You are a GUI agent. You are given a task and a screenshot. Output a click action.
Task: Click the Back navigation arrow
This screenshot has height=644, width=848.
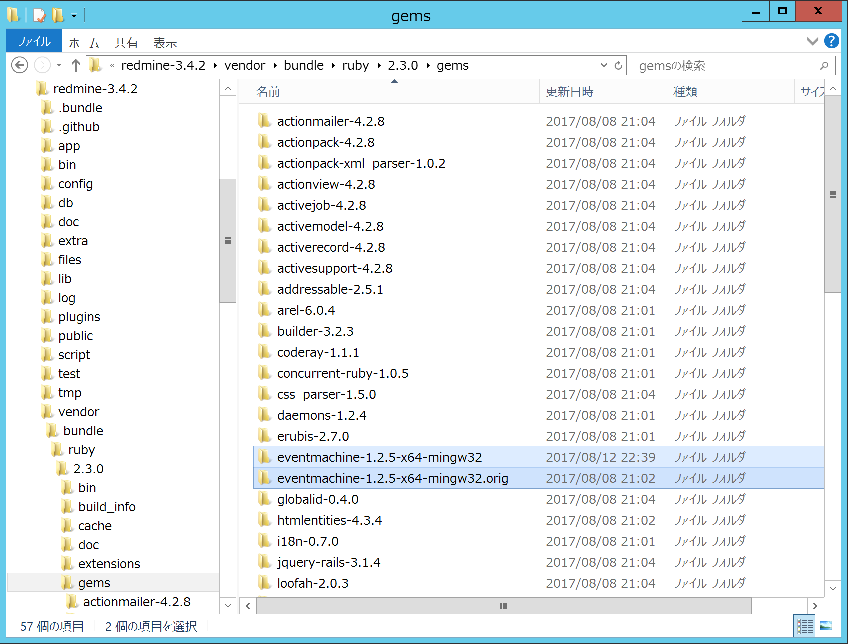point(19,65)
